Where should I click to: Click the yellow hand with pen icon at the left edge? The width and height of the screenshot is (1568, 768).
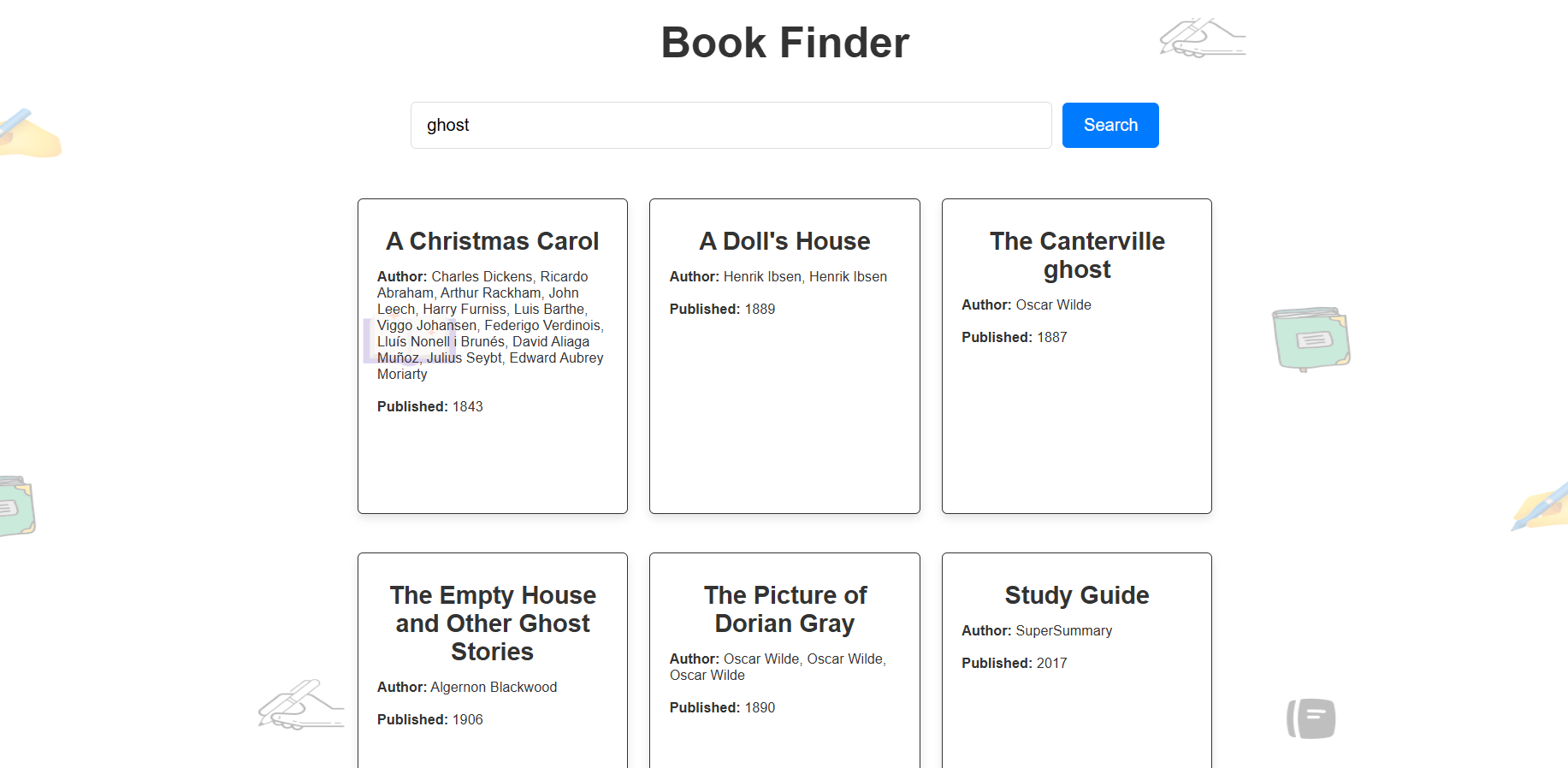coord(28,133)
